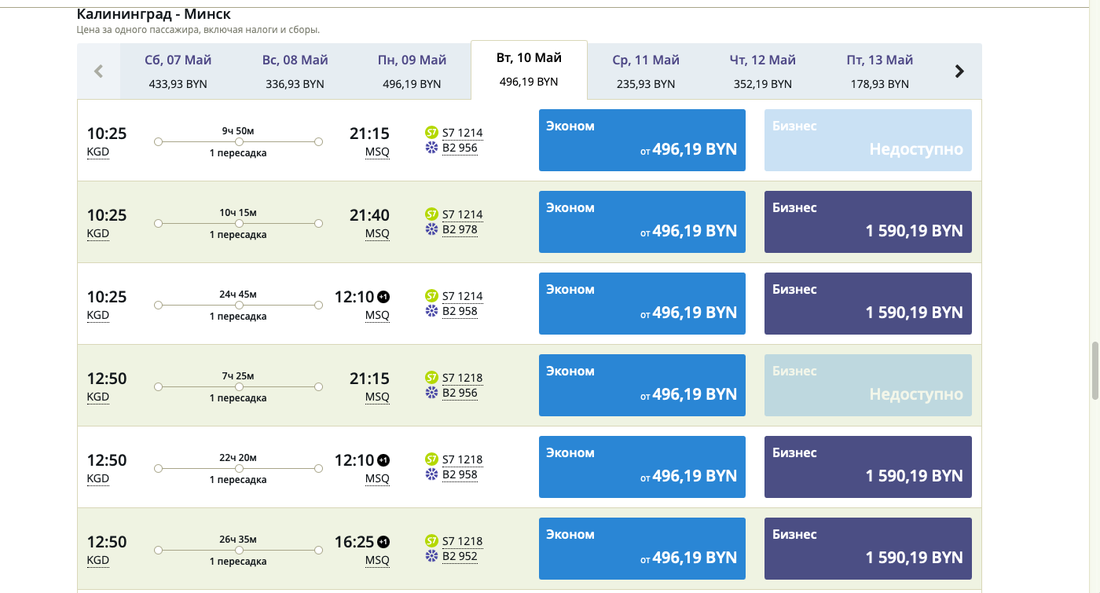Select Эконом fare for the 12:50–16:25 flight
This screenshot has width=1100, height=593.
tap(642, 548)
